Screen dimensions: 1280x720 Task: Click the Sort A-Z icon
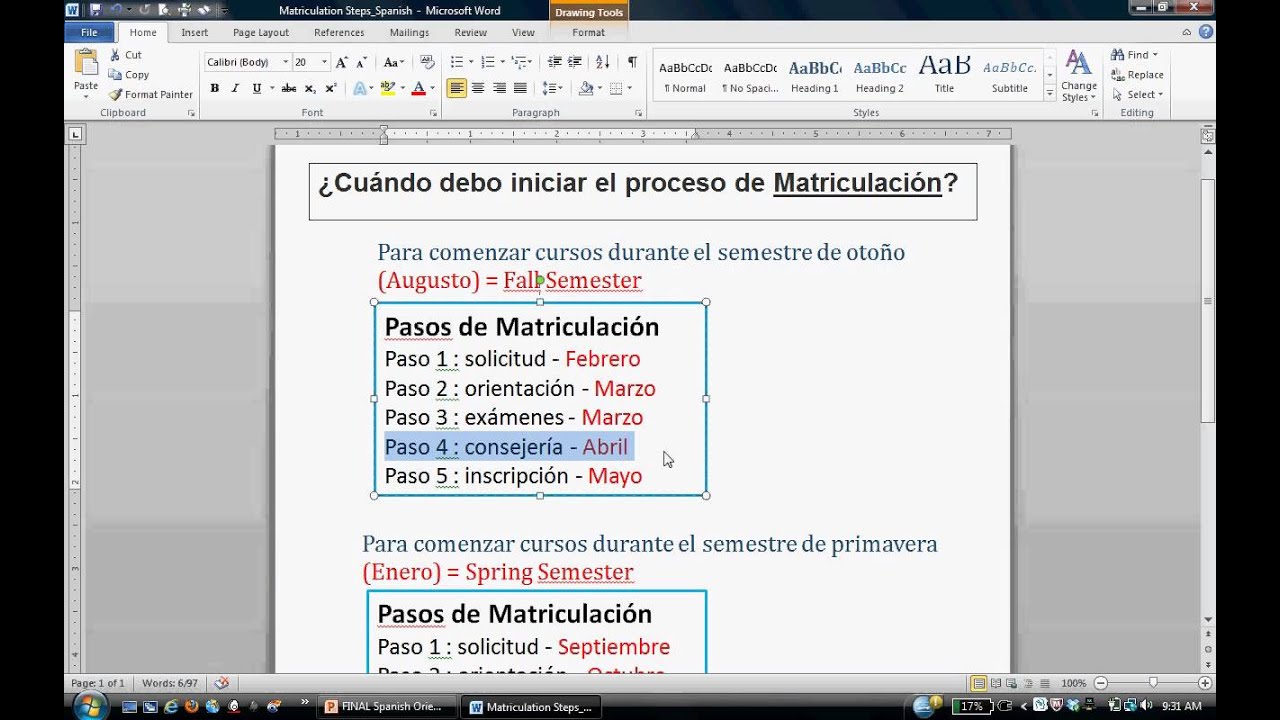603,62
